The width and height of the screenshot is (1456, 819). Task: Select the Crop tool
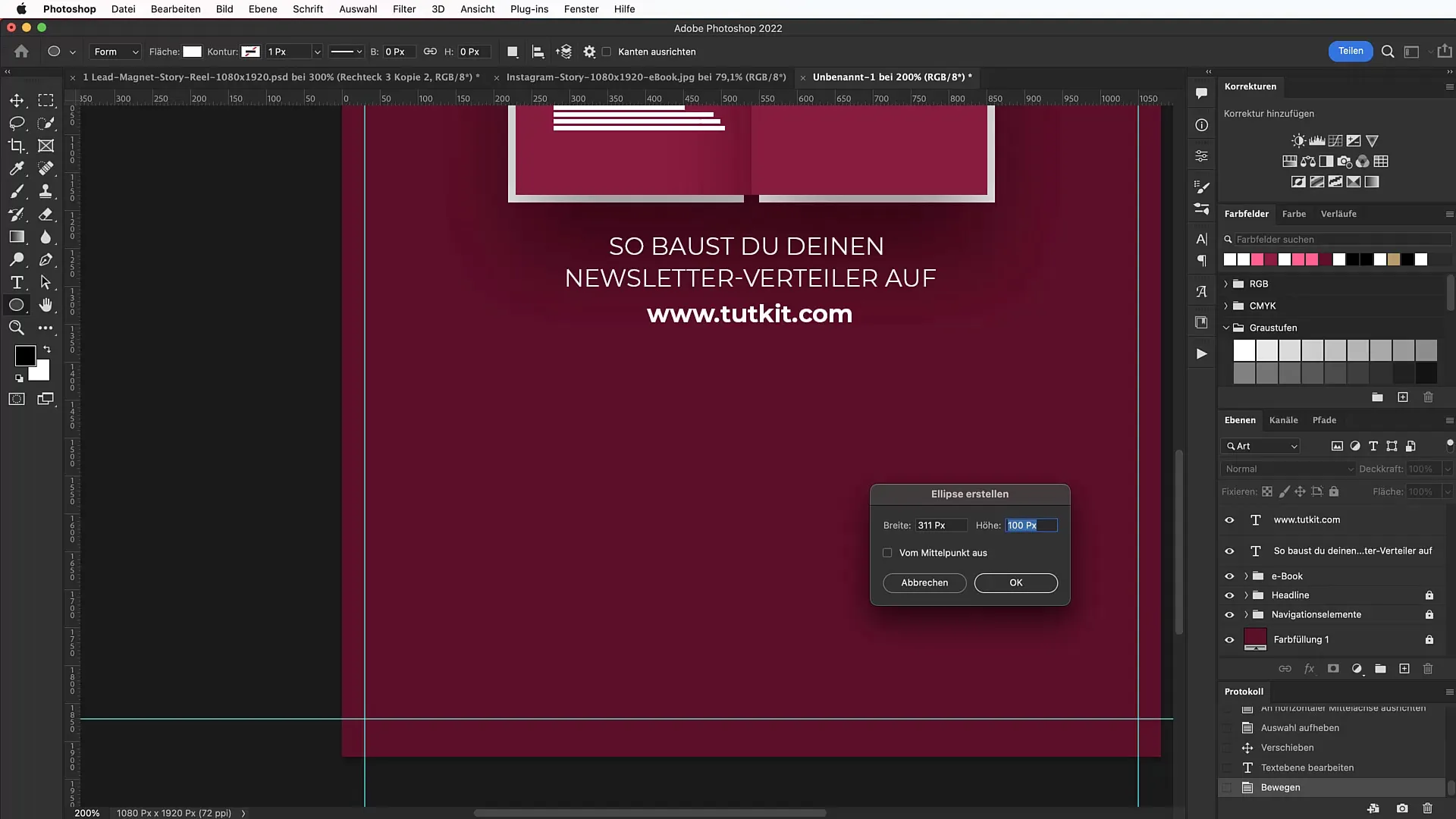tap(17, 146)
